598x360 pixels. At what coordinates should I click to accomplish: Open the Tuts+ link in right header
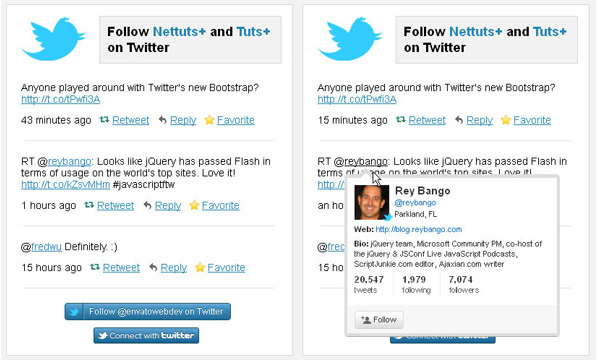550,32
